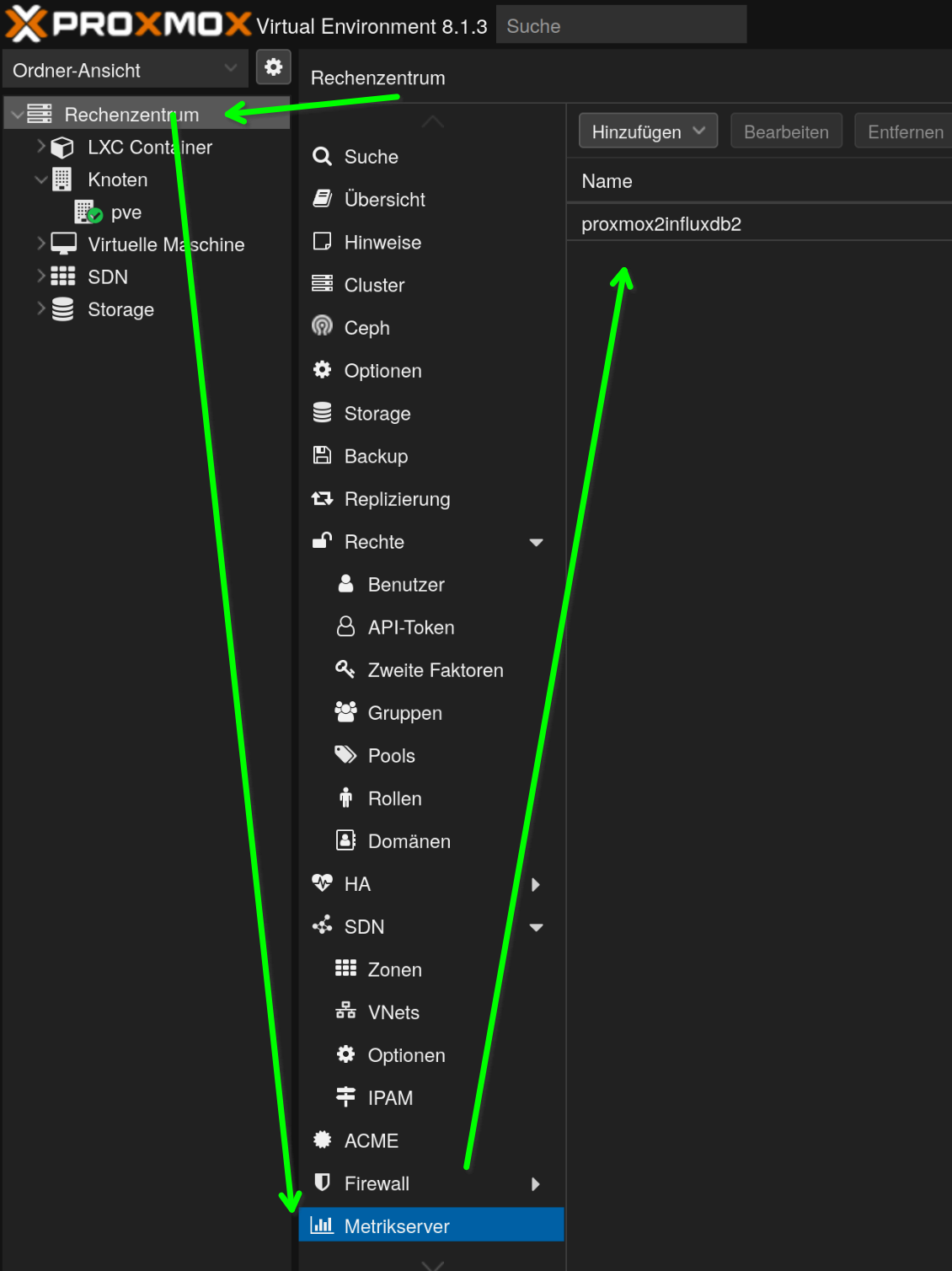Expand the Firewall submenu arrow
The height and width of the screenshot is (1271, 952).
(536, 1184)
